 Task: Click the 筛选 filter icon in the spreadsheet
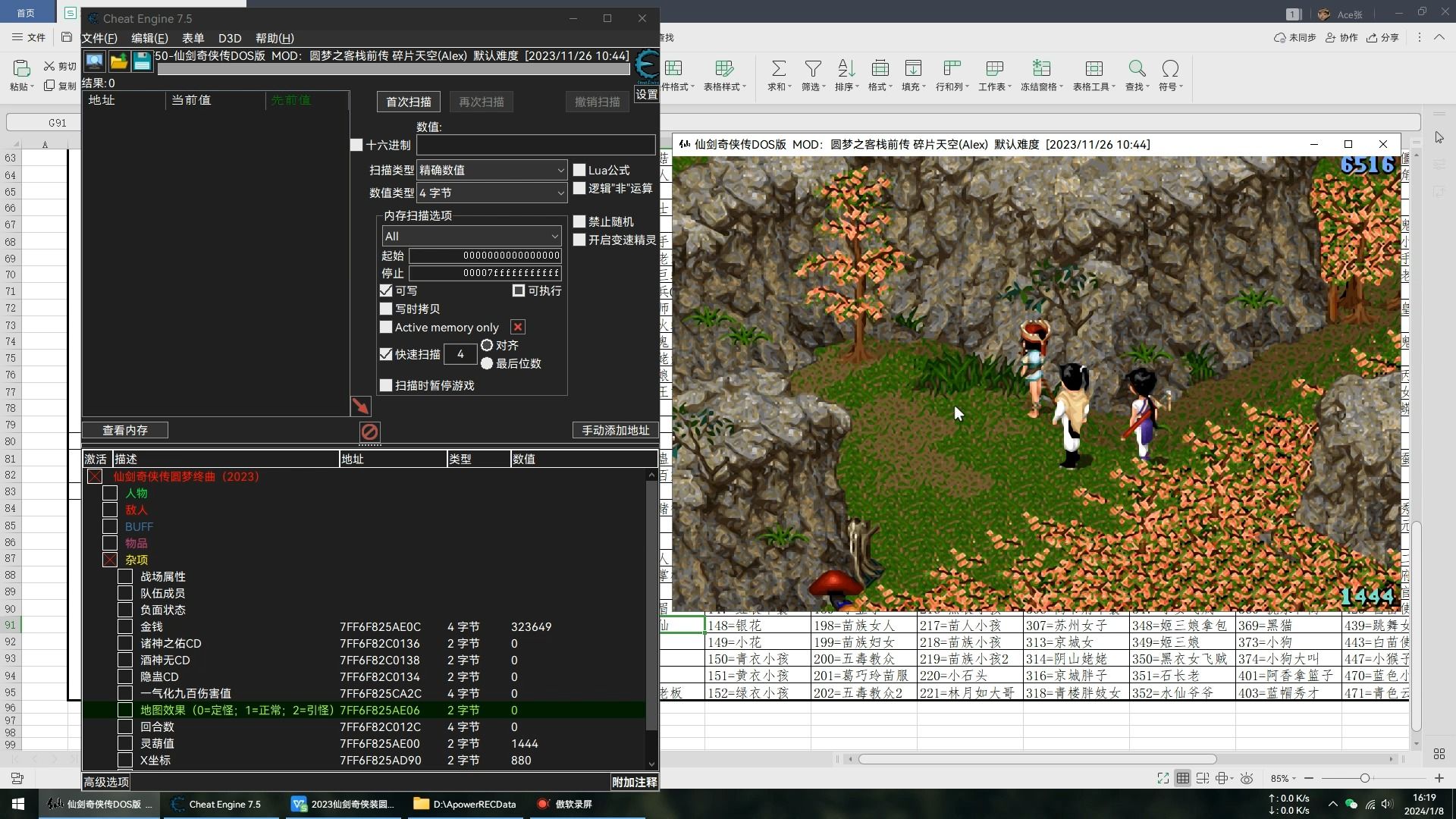click(813, 69)
